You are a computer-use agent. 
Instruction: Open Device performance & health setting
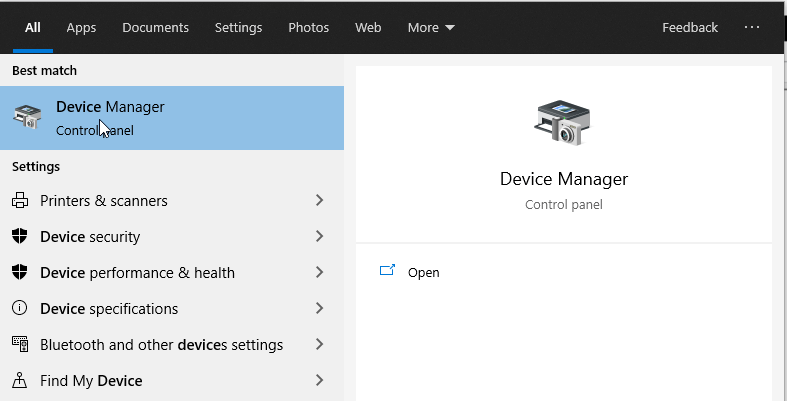pos(172,273)
